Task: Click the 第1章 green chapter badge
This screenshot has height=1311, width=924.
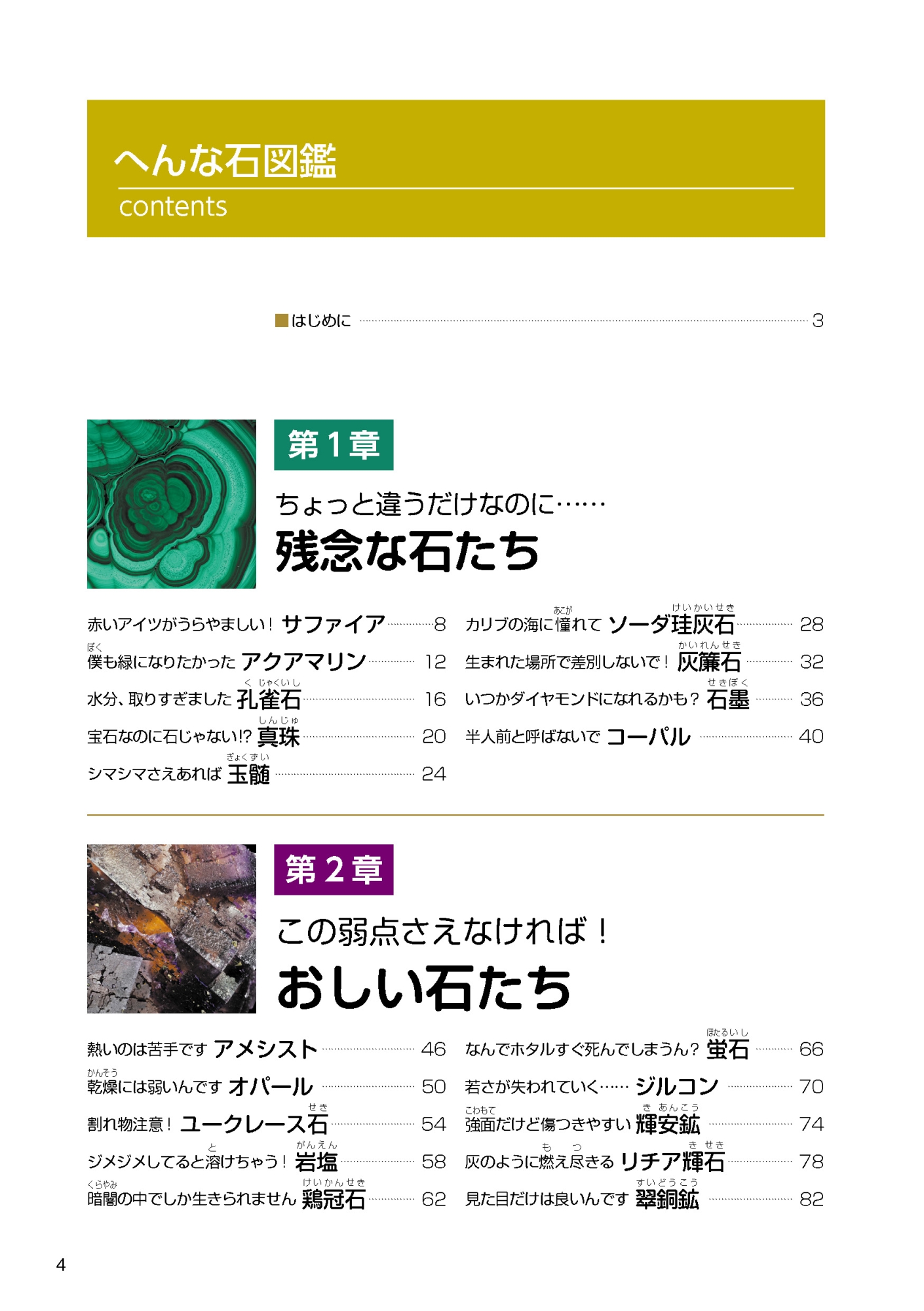Action: tap(334, 445)
